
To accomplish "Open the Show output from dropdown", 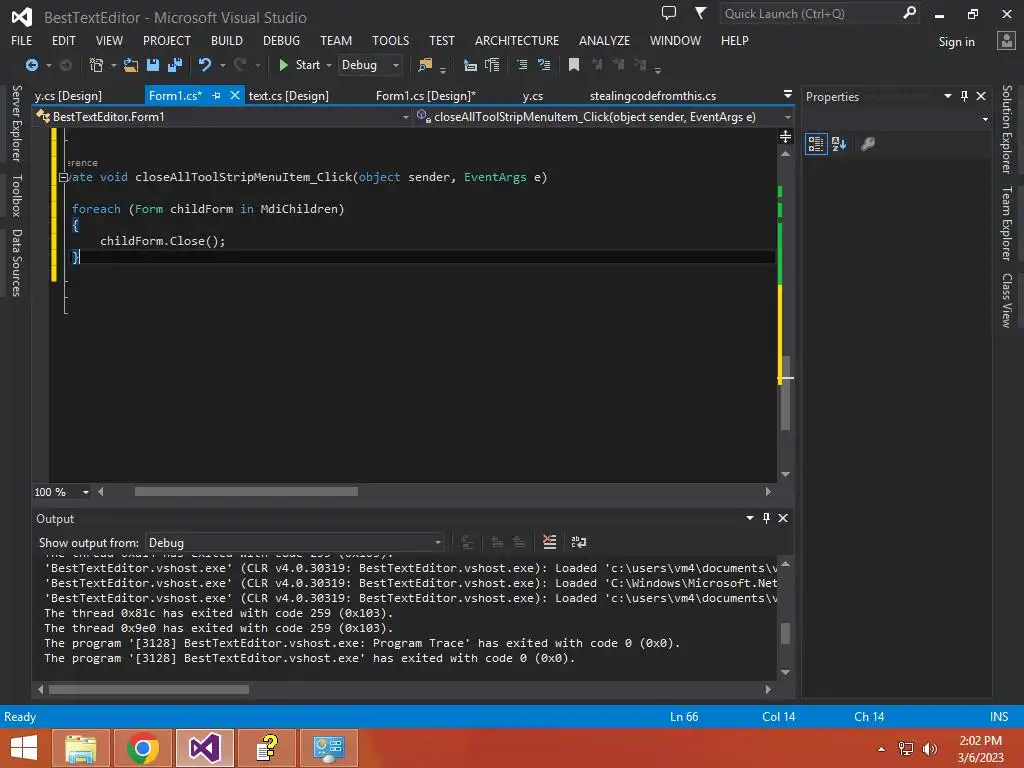I will pyautogui.click(x=438, y=542).
